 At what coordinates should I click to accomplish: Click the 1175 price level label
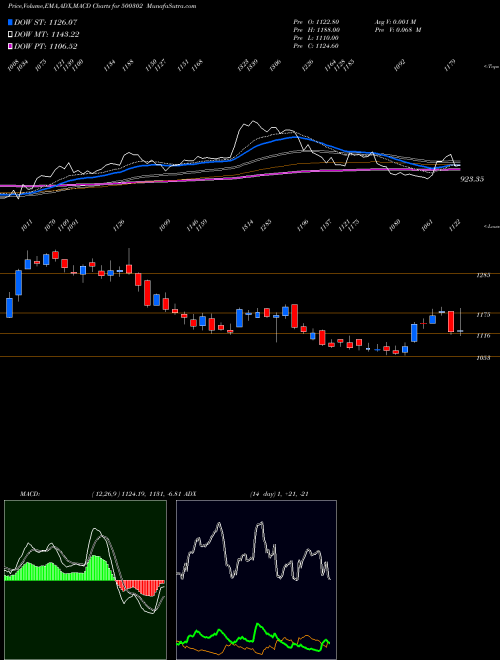click(x=483, y=314)
